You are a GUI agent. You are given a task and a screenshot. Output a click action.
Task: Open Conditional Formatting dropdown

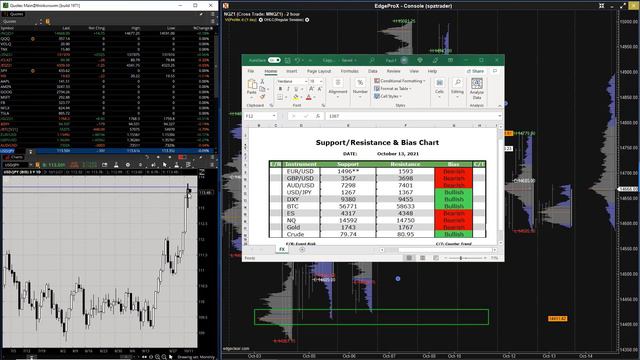point(400,81)
